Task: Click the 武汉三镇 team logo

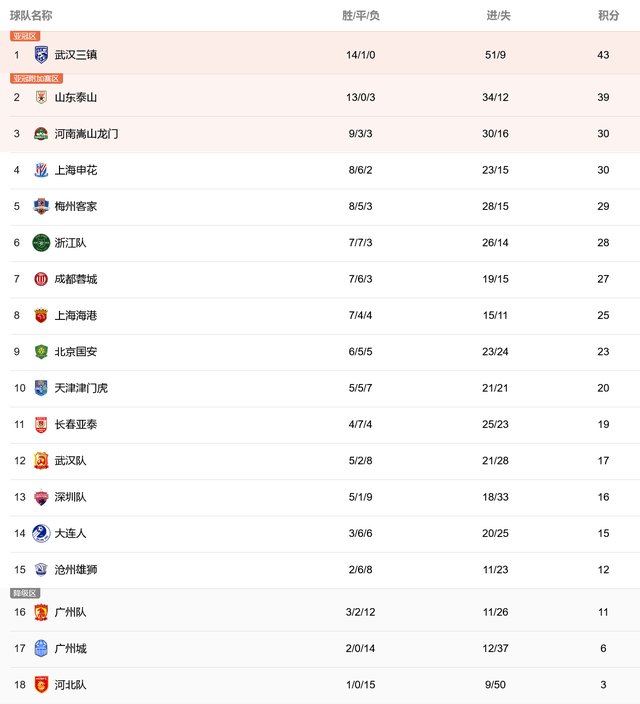Action: pos(41,55)
